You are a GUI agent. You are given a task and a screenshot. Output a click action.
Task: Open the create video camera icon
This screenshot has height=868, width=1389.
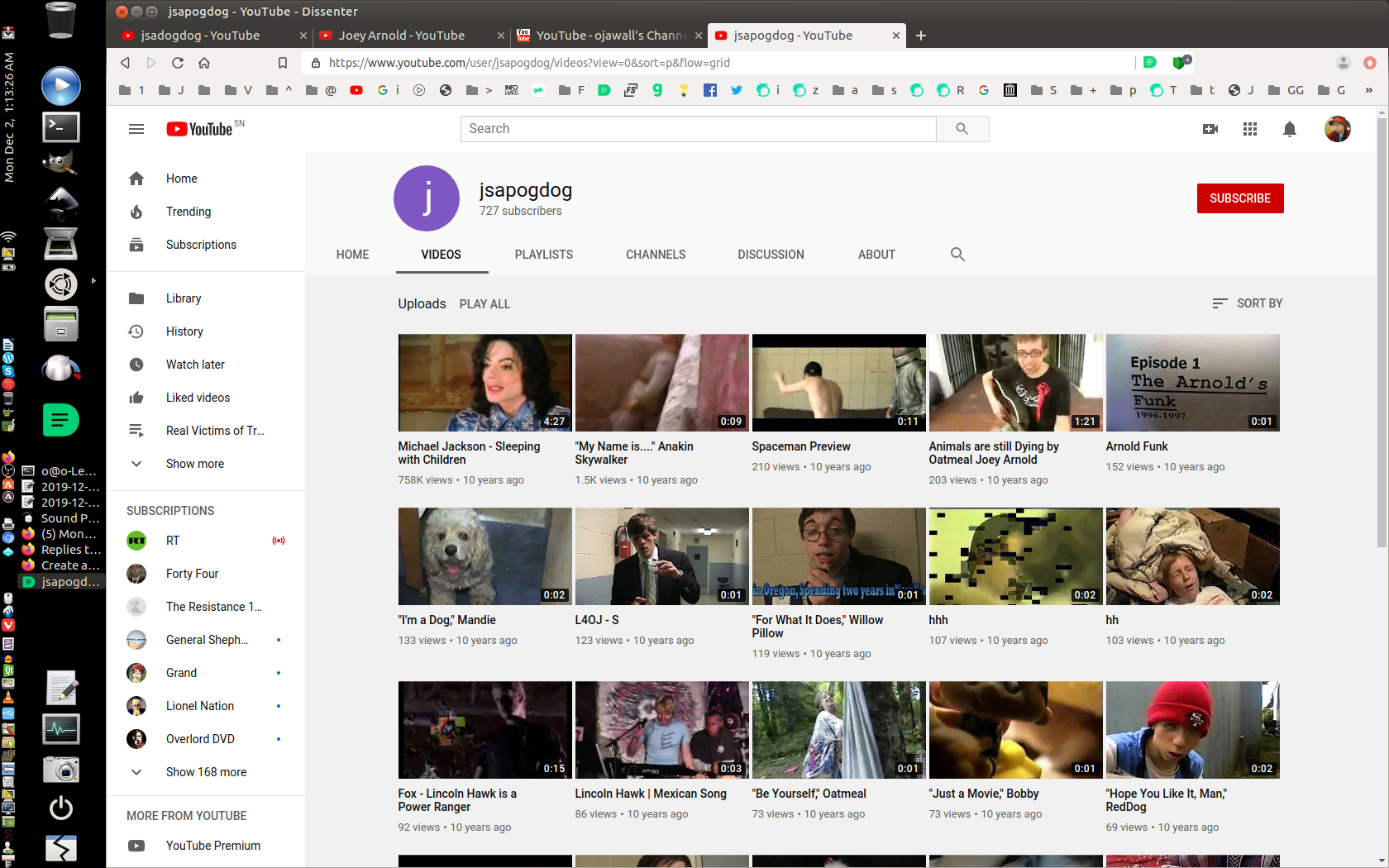(x=1210, y=129)
